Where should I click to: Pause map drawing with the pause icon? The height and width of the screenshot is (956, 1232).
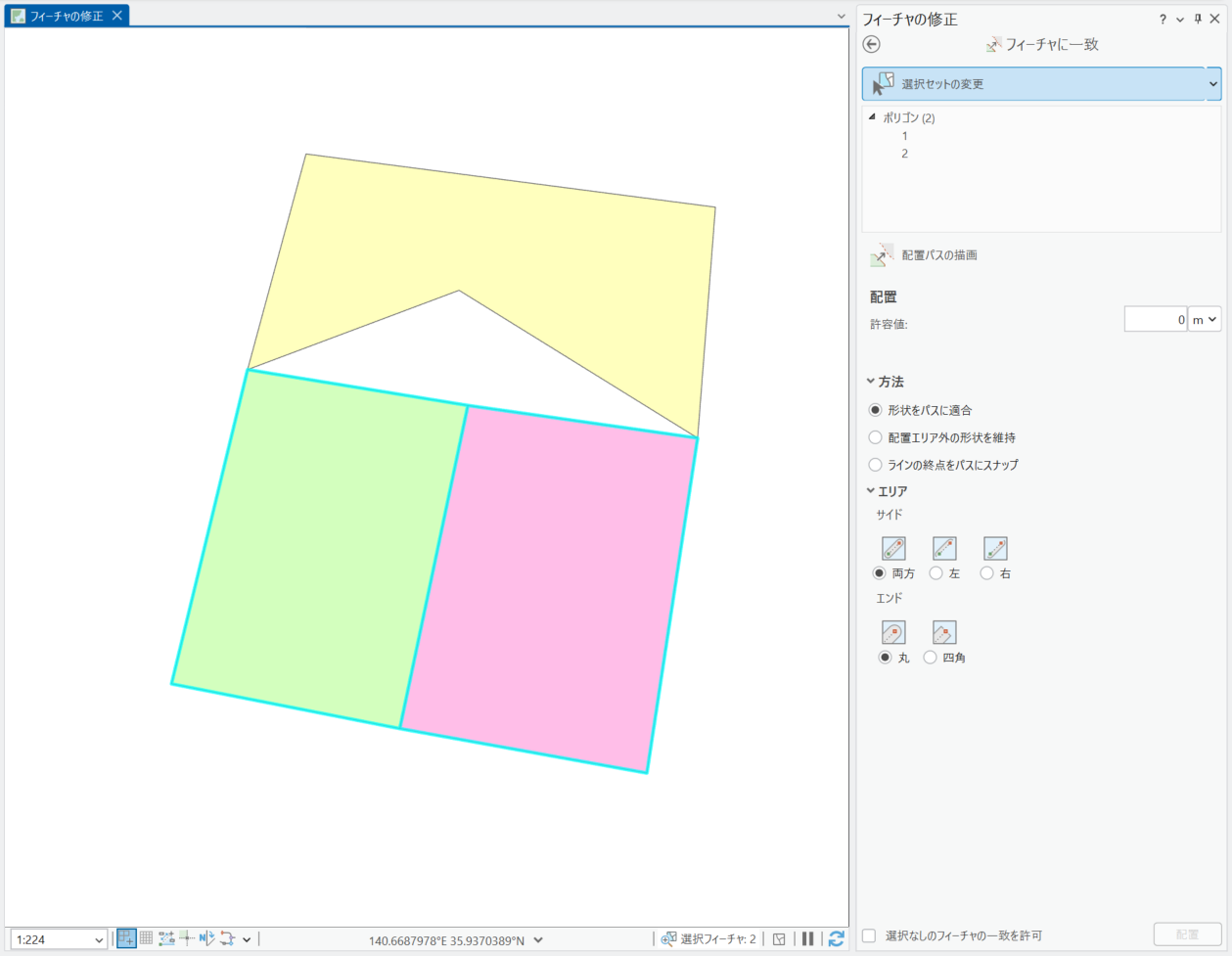pos(807,938)
